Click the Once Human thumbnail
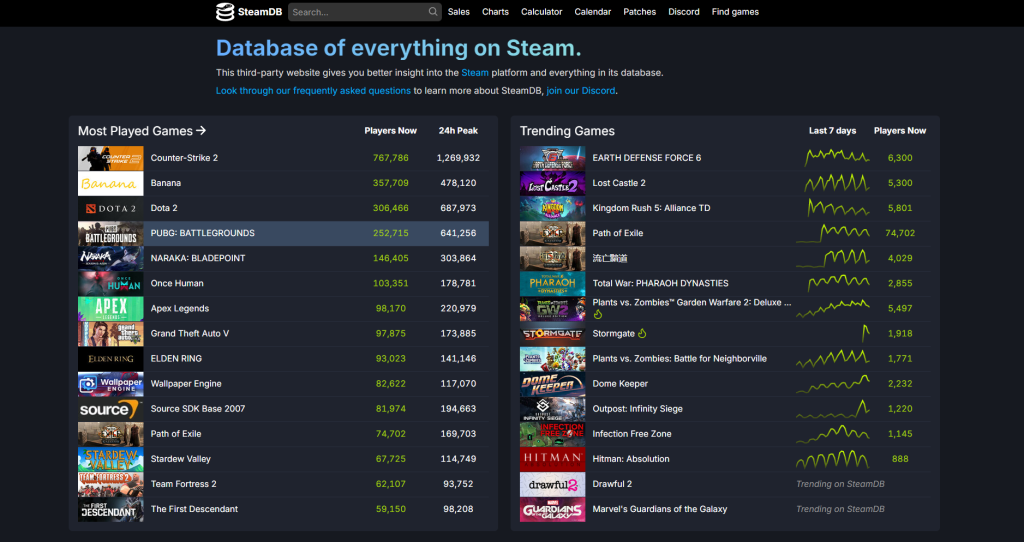The width and height of the screenshot is (1024, 542). 110,283
